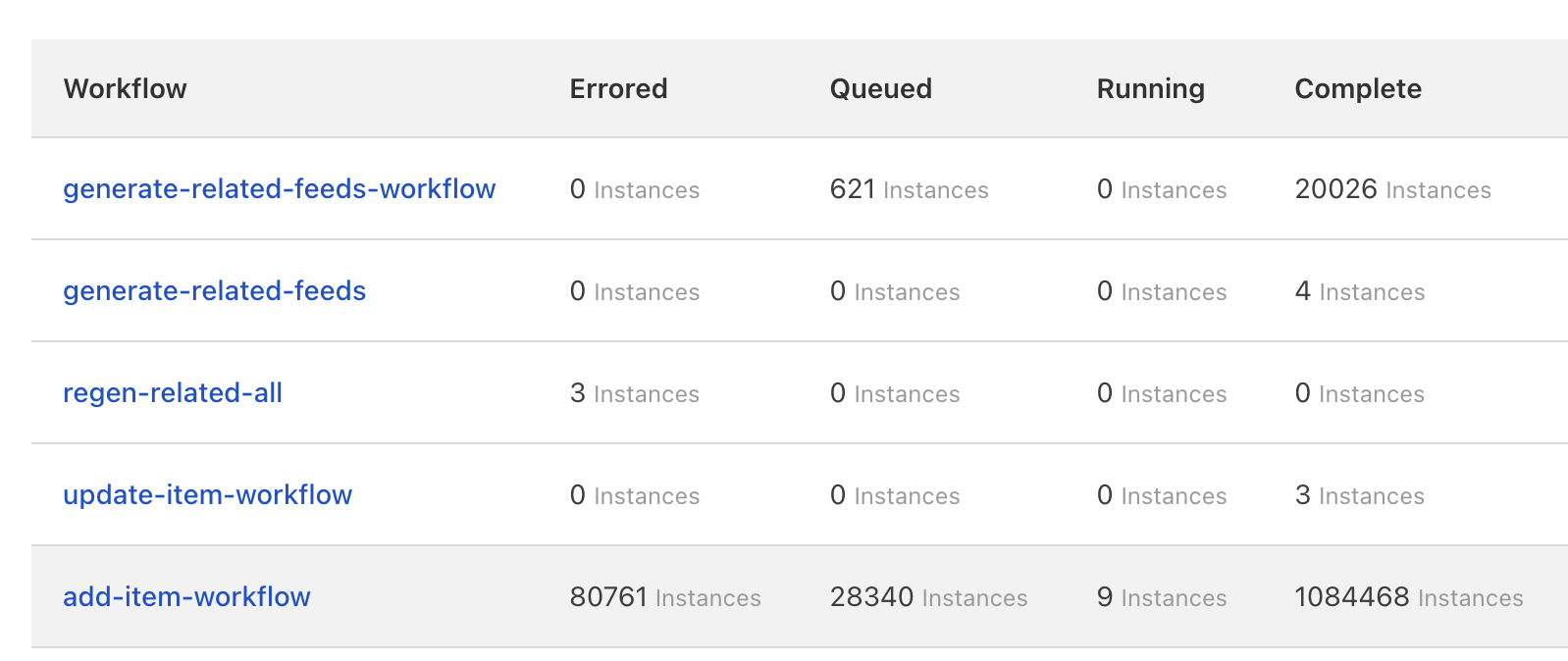
Task: Click the Queued column header
Action: pyautogui.click(x=880, y=89)
